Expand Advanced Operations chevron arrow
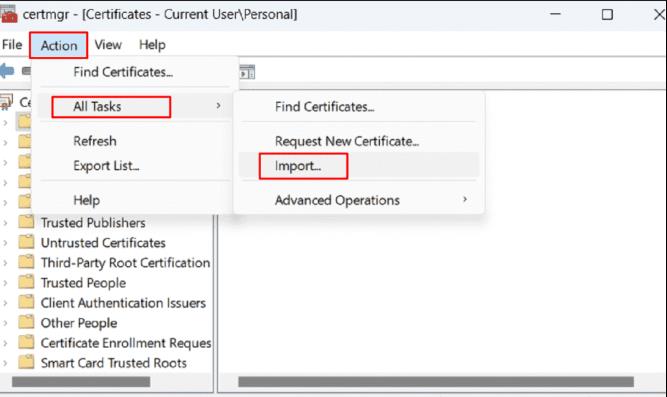Viewport: 667px width, 397px height. (x=465, y=199)
